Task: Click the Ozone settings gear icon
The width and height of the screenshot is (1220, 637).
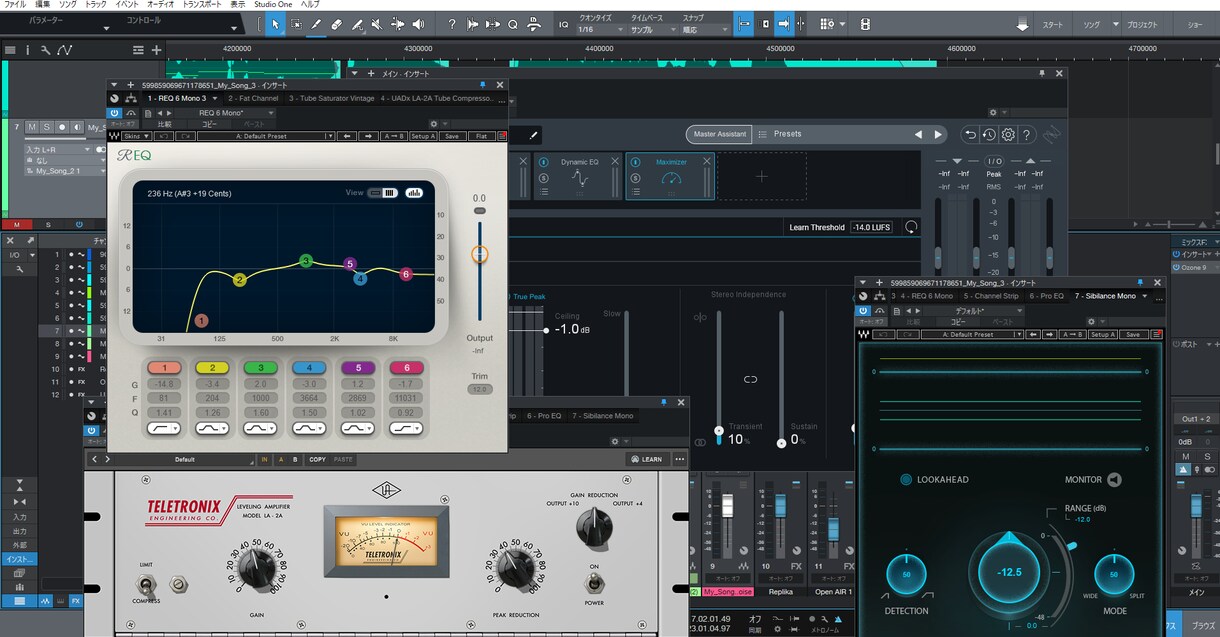Action: pos(1008,135)
